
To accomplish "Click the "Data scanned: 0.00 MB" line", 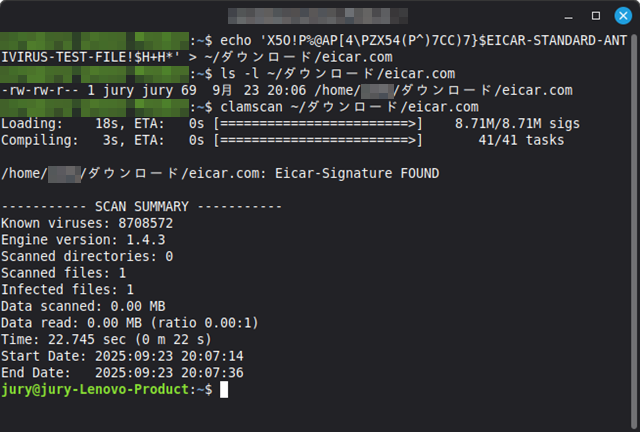I will point(84,306).
